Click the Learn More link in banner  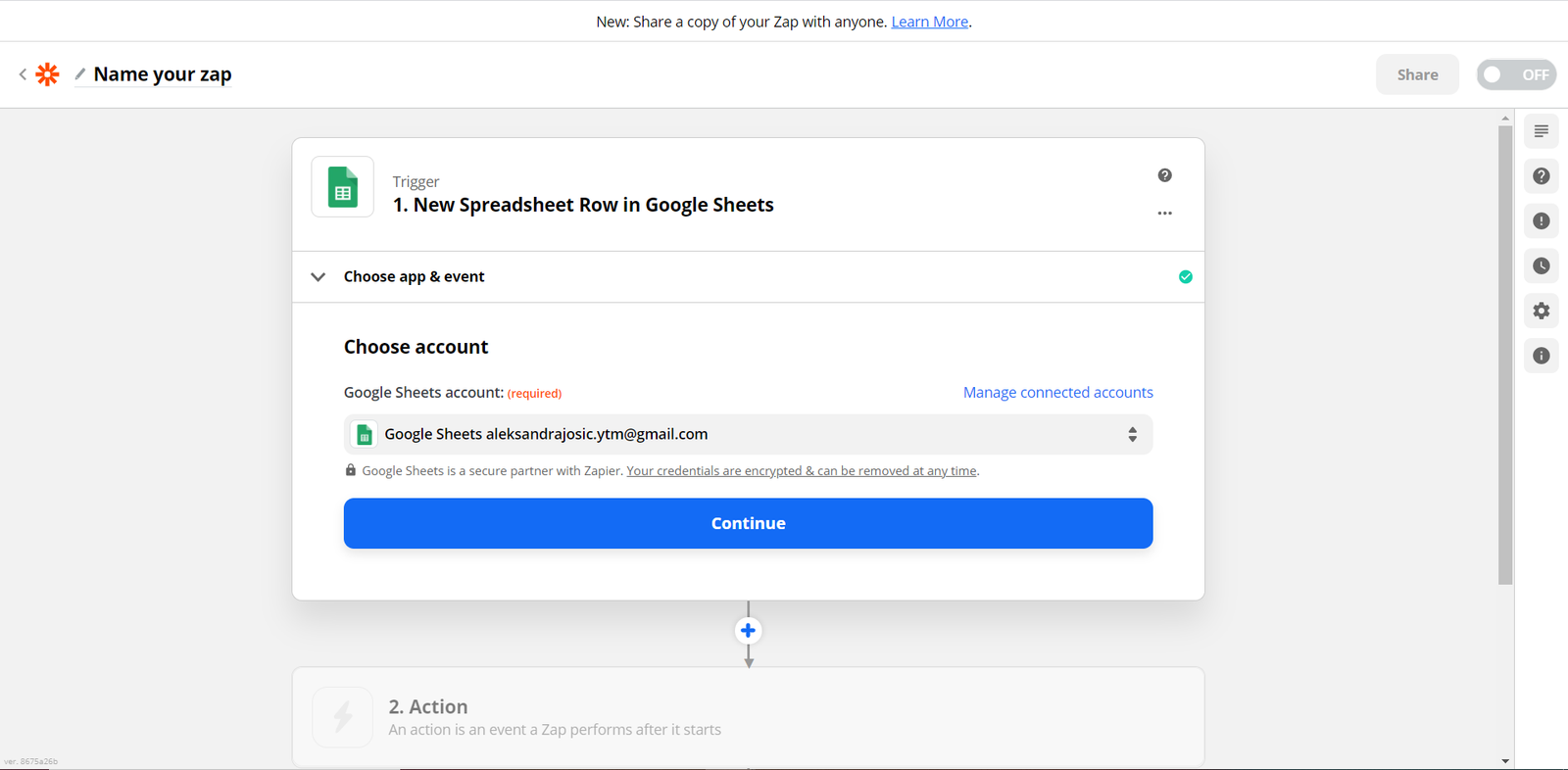click(x=929, y=22)
